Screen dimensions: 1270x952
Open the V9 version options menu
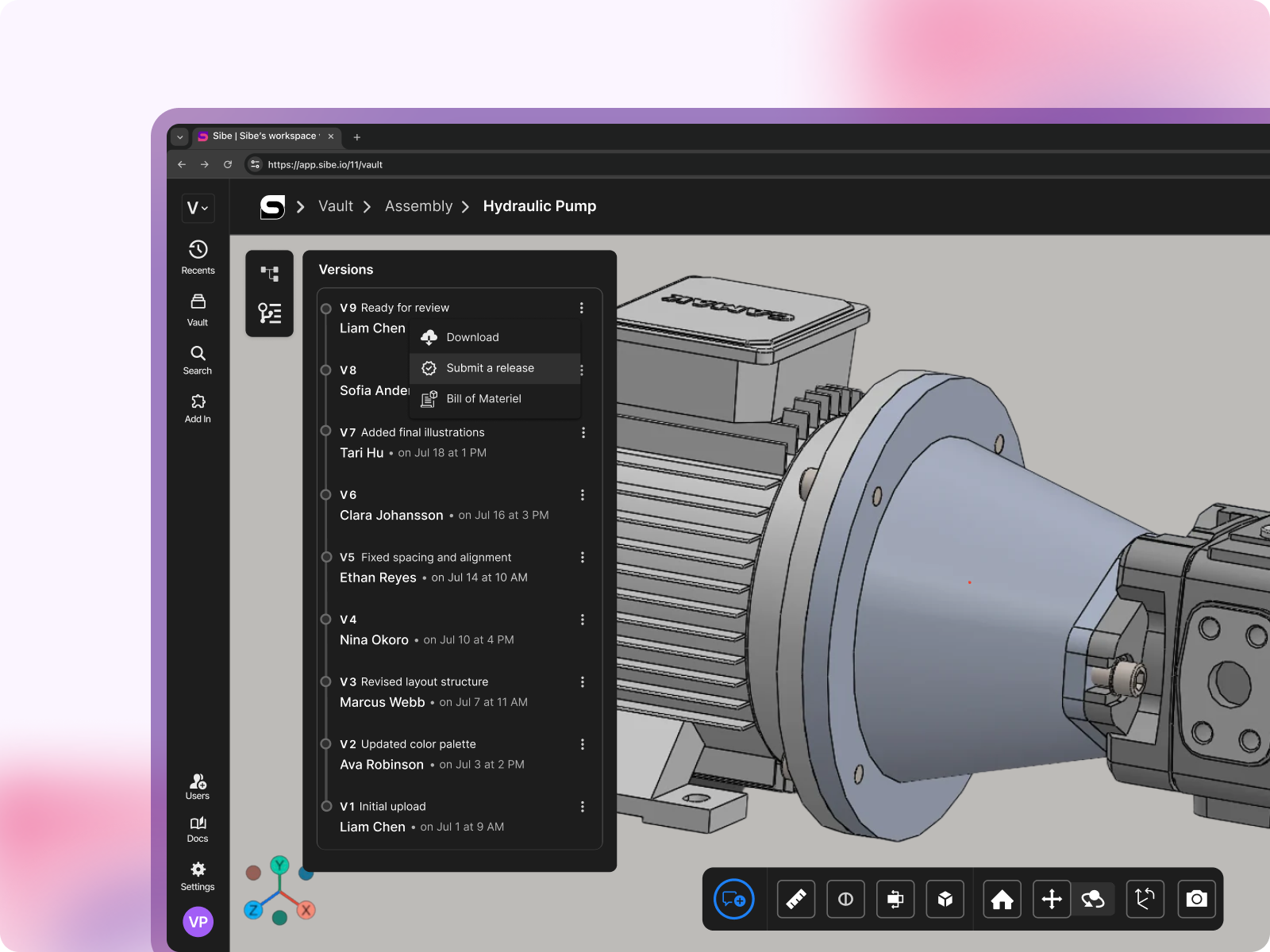[x=582, y=308]
